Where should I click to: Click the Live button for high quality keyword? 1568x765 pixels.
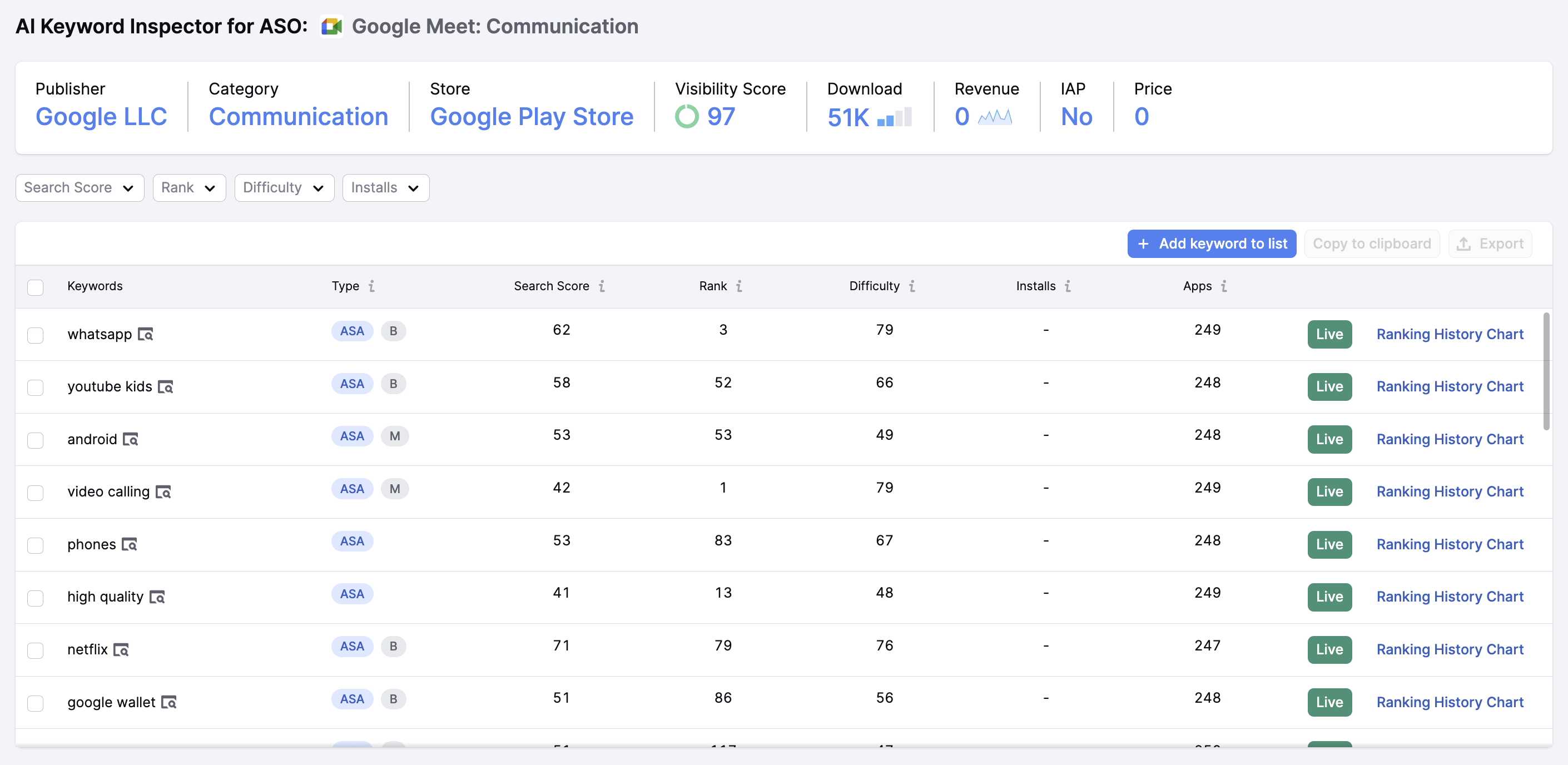(1329, 597)
